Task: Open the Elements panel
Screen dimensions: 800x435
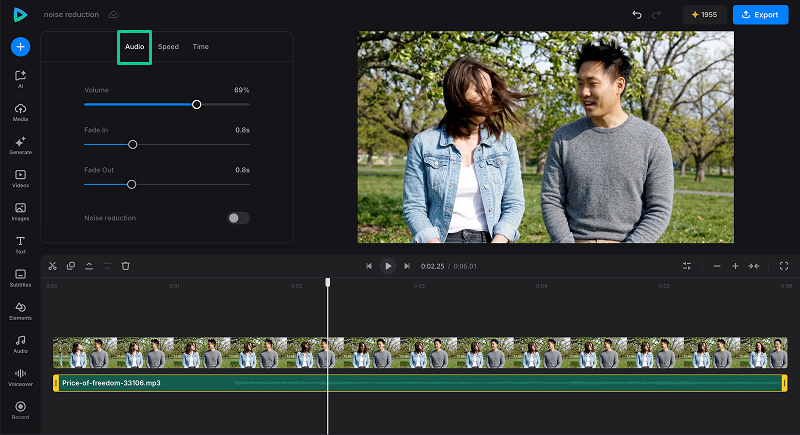Action: coord(20,311)
